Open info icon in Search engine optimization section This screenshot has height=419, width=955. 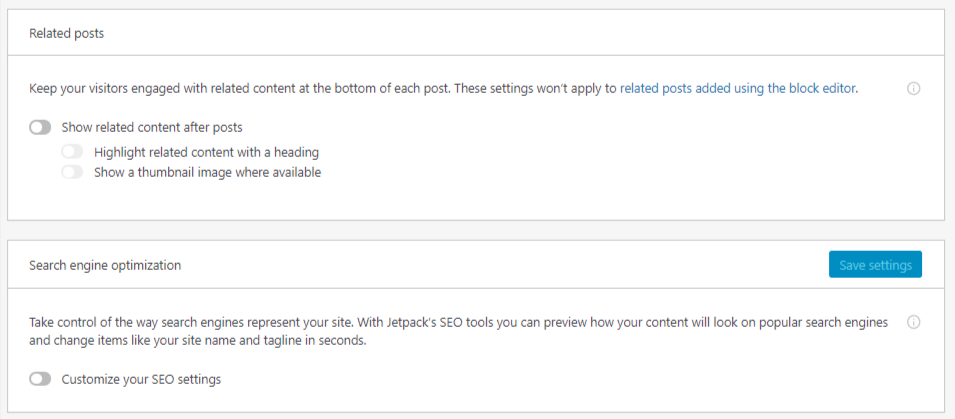point(913,323)
